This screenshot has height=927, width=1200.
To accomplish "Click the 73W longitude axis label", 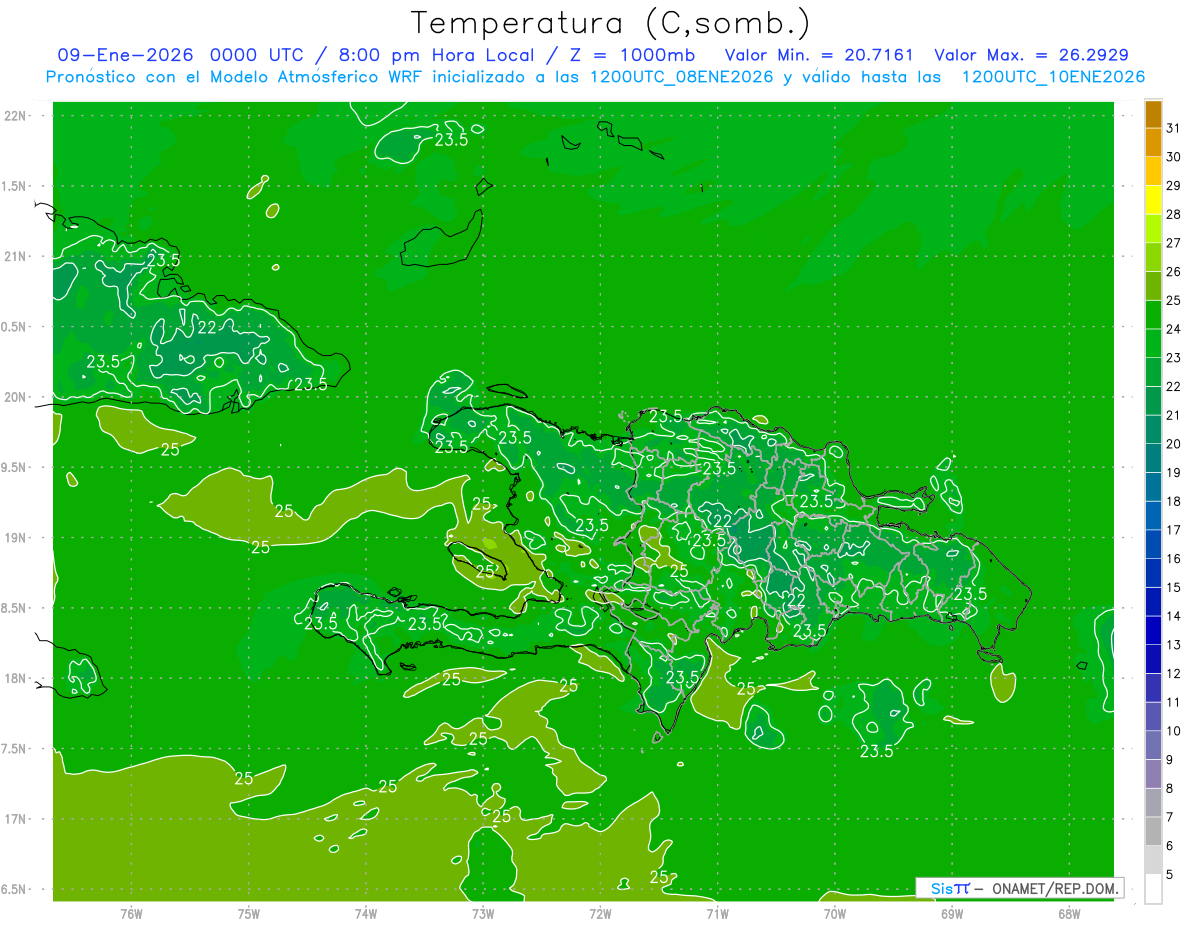I will click(483, 913).
